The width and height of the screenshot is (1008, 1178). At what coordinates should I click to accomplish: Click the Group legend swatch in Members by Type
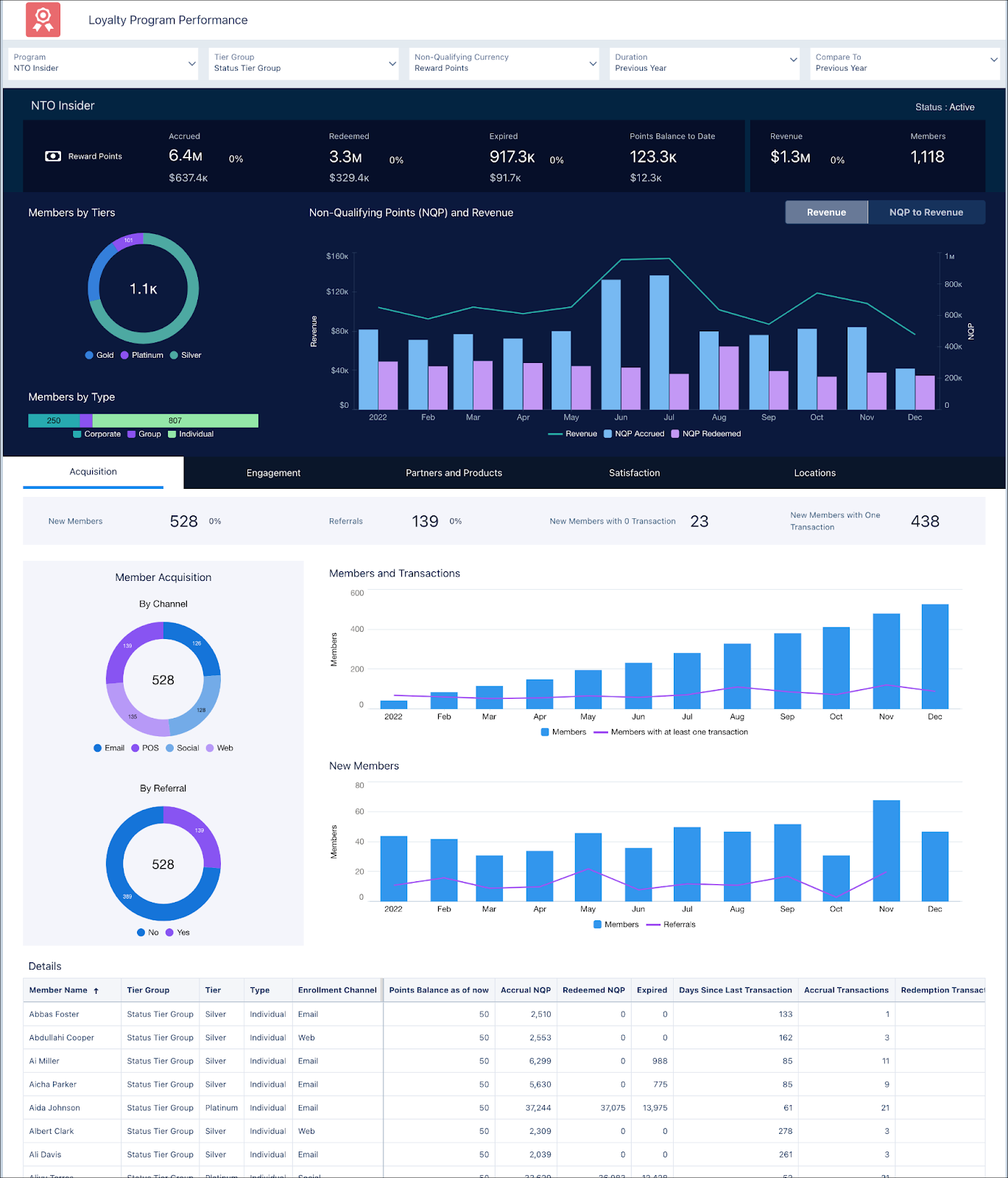[131, 434]
